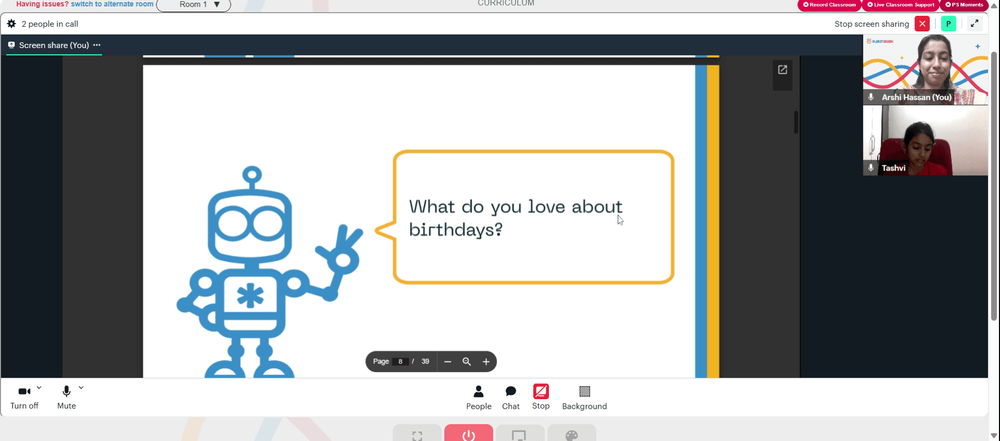Select Arshi Hassan's video thumbnail

tap(925, 70)
